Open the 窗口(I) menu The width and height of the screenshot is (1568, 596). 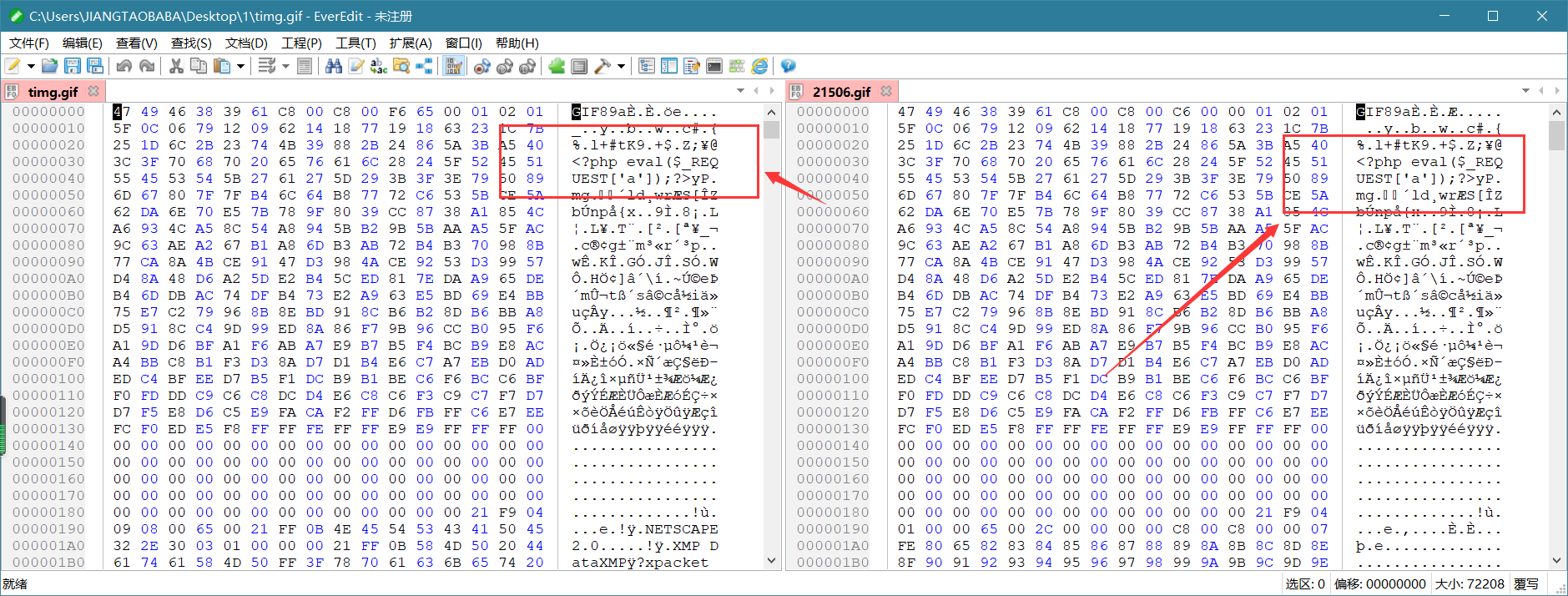pos(463,43)
